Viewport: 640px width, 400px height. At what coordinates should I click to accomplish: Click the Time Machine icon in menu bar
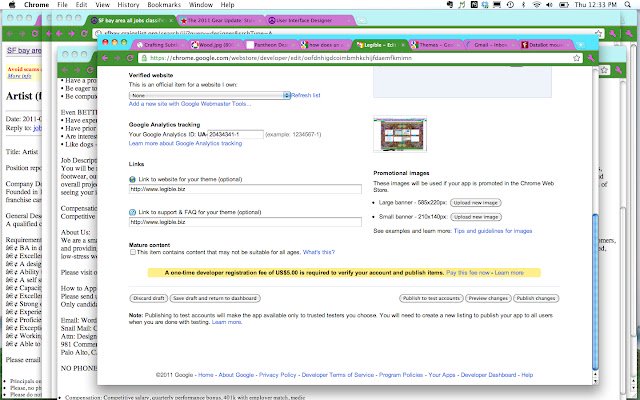510,5
